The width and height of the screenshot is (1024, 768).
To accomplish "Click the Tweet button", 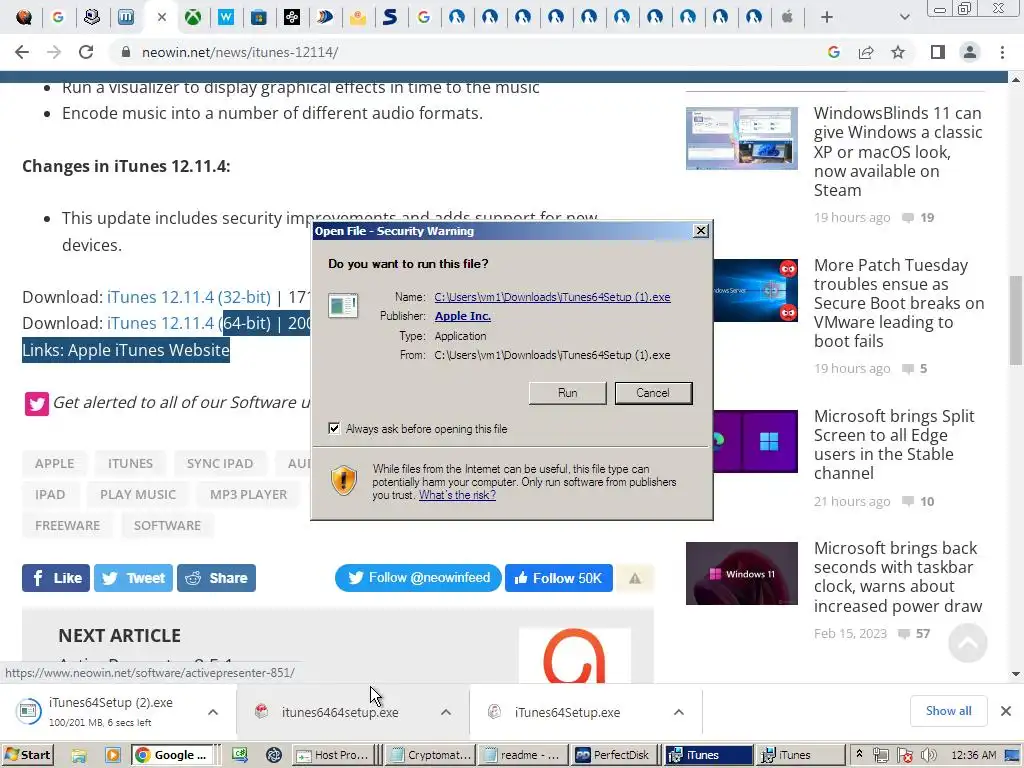I will 133,578.
